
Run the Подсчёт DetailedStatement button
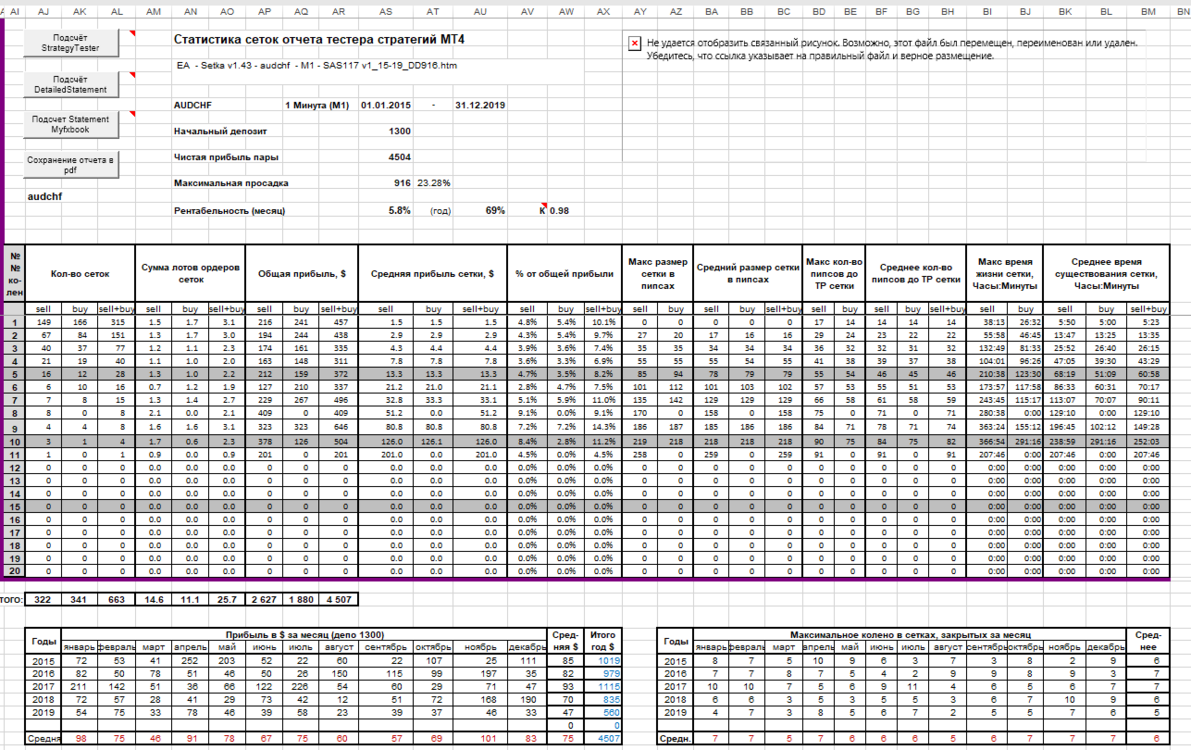71,84
